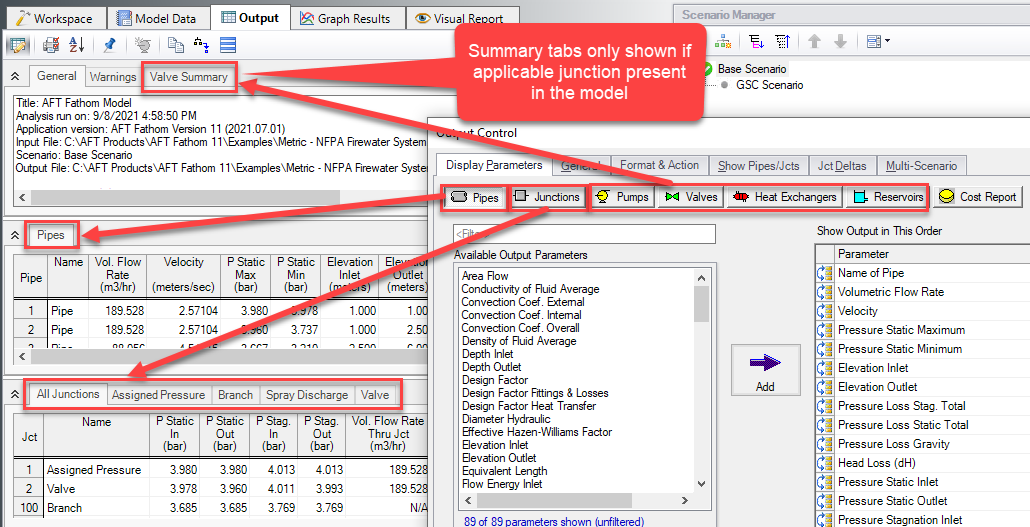Open the Multi-Scenario tab
This screenshot has height=527, width=1030.
922,166
